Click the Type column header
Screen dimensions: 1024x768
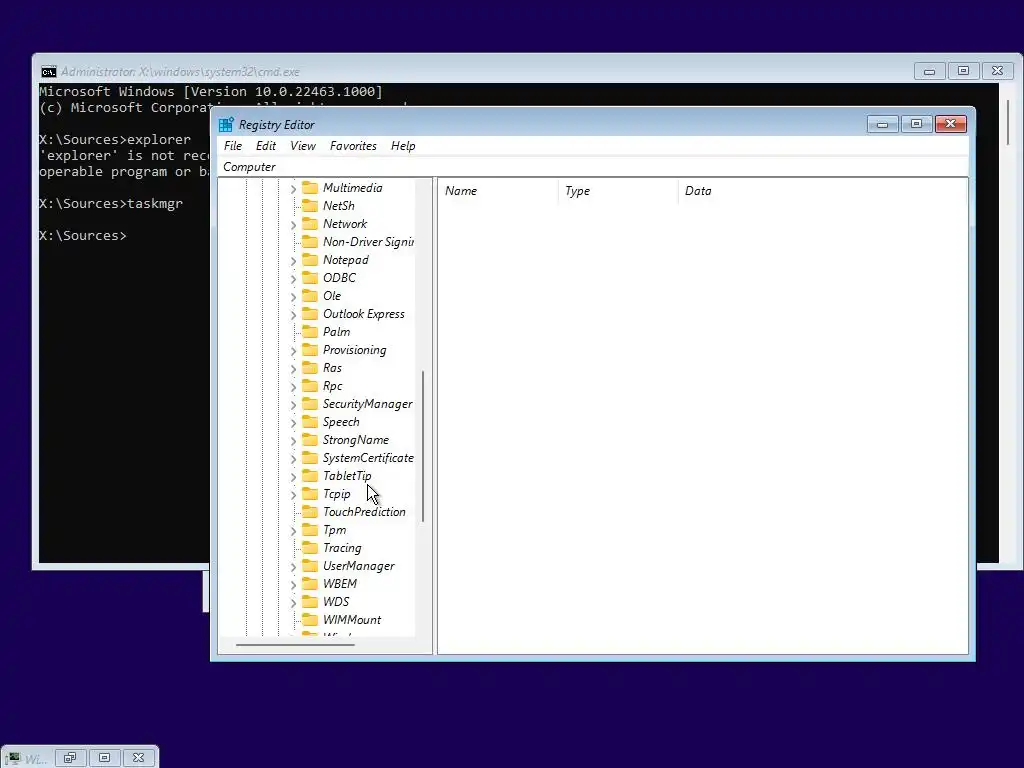[x=618, y=191]
